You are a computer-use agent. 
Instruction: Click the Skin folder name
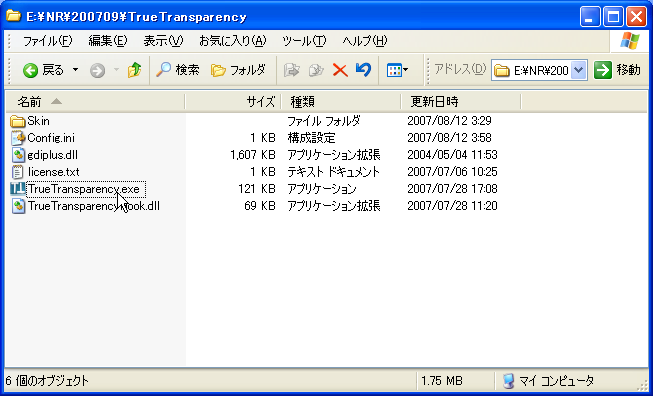(x=38, y=121)
